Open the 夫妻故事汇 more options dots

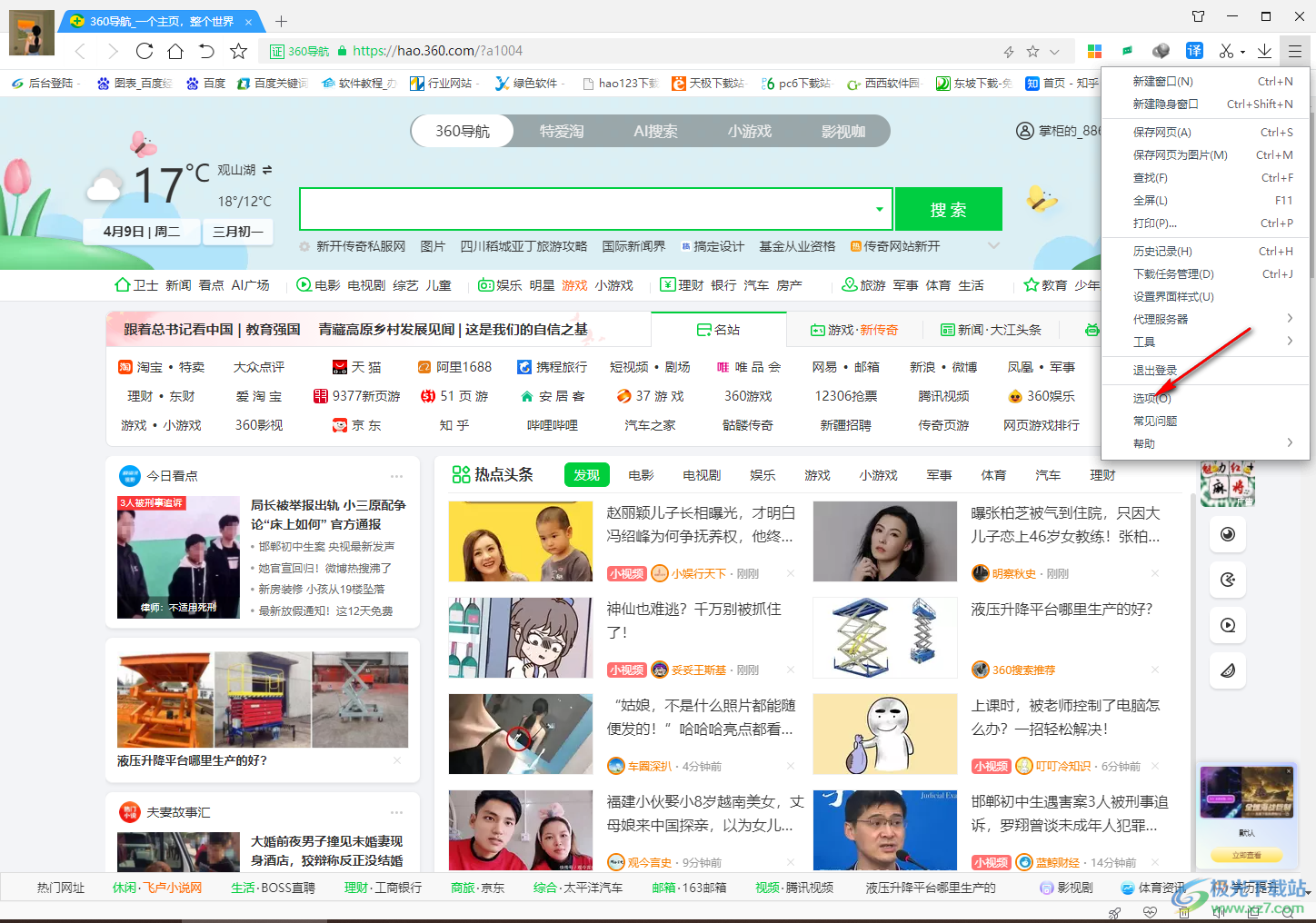tap(397, 812)
